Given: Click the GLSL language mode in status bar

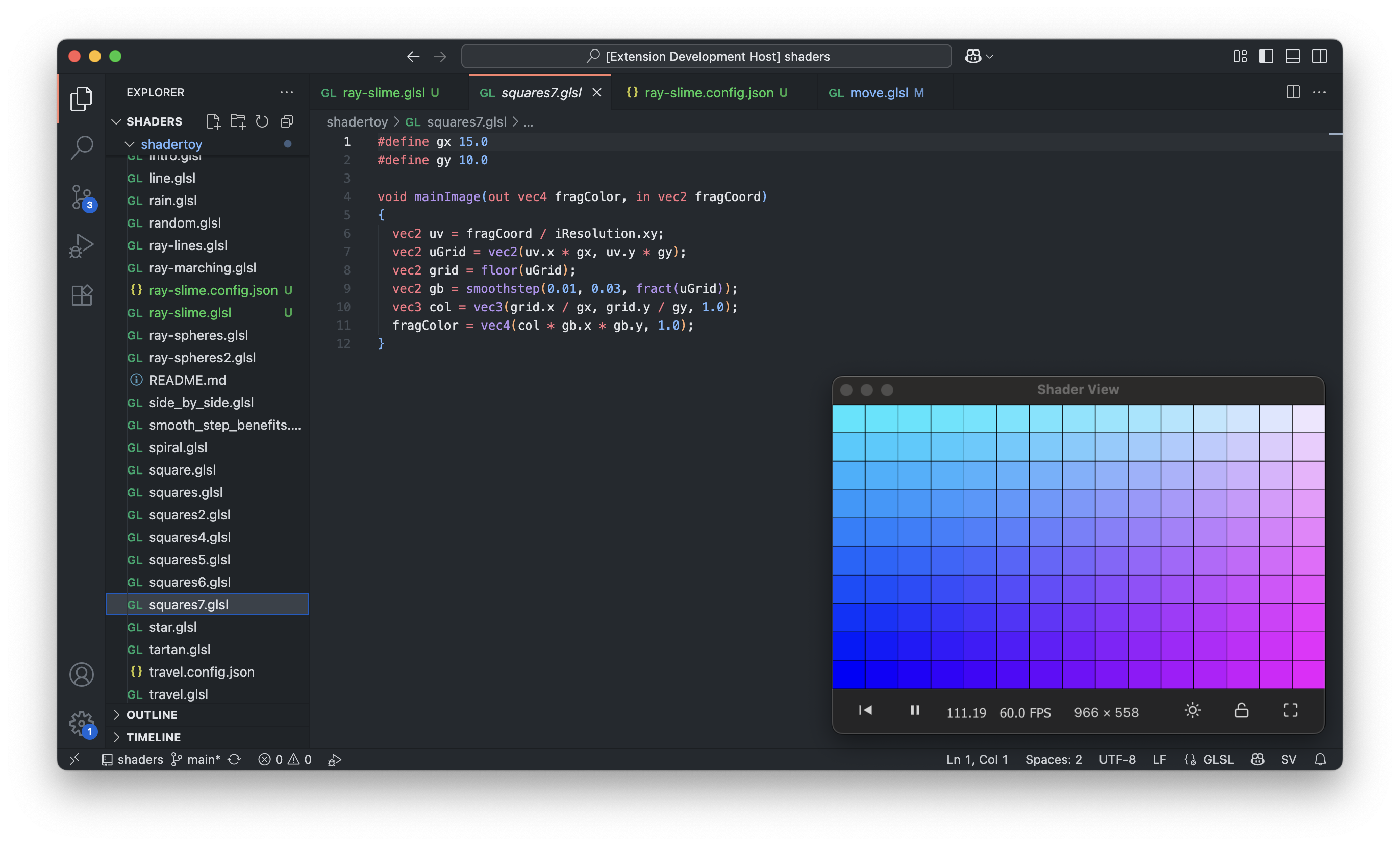Looking at the screenshot, I should [1218, 760].
